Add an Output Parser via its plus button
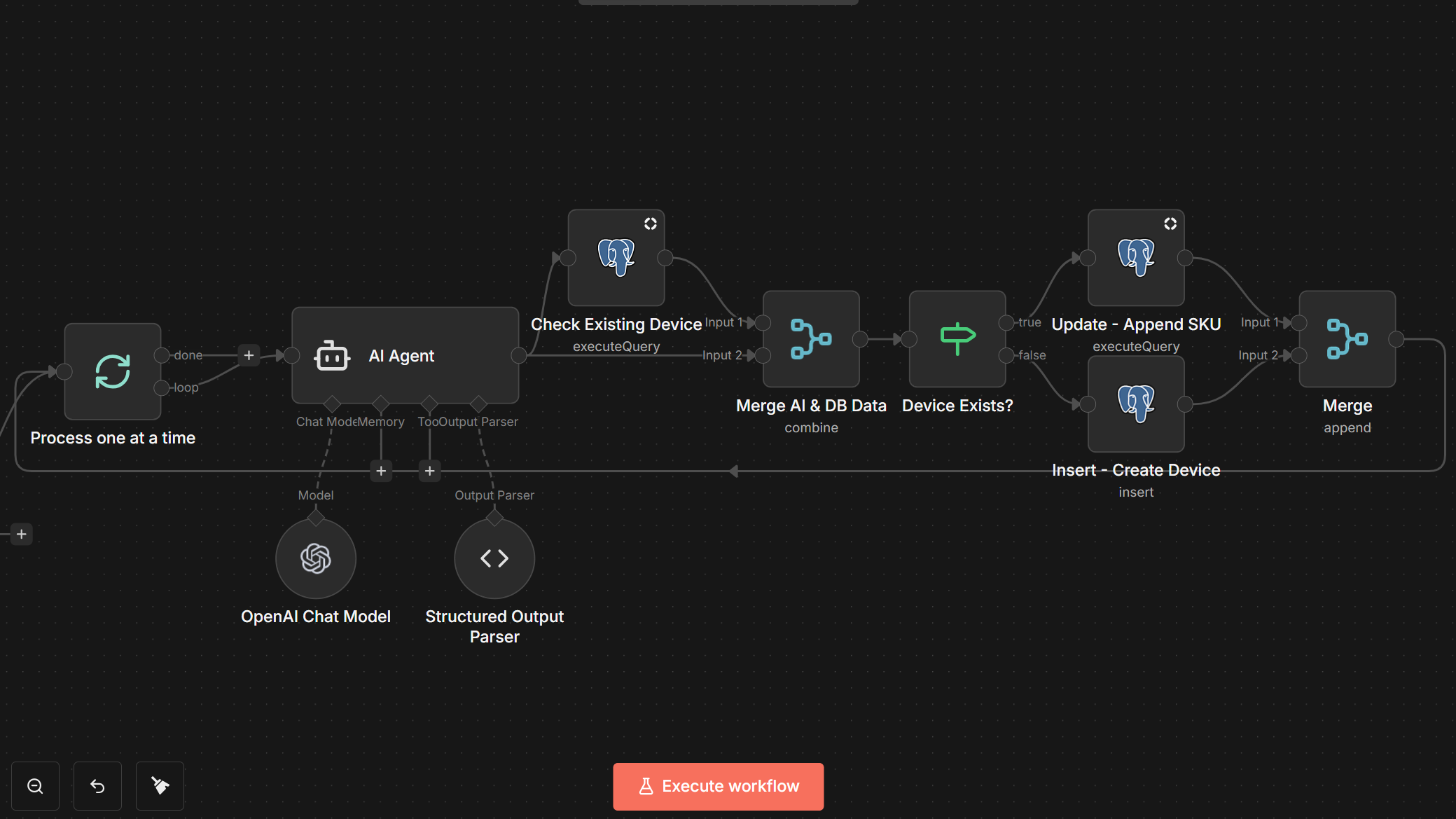 429,471
